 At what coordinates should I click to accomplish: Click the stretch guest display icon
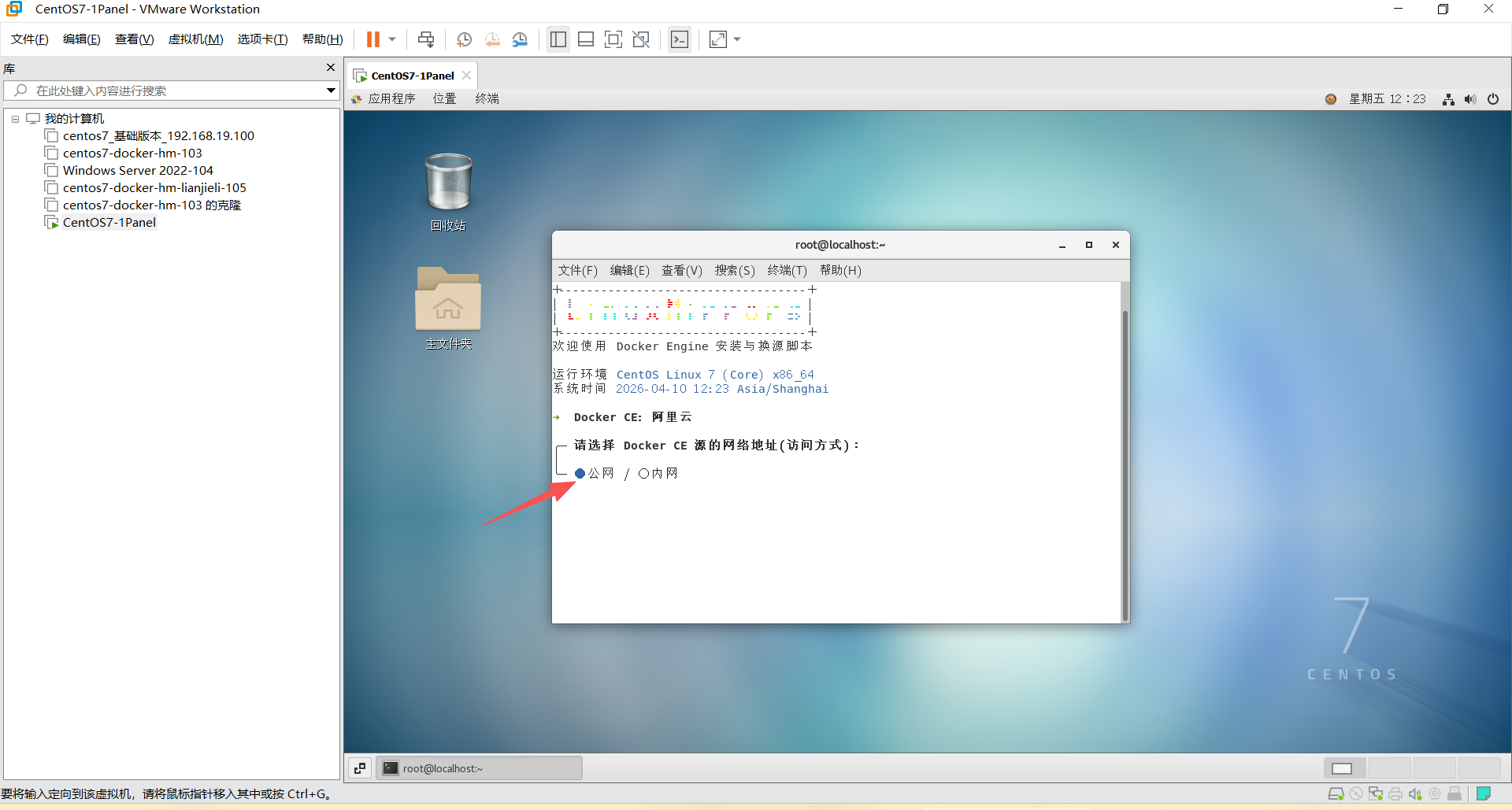click(x=718, y=39)
